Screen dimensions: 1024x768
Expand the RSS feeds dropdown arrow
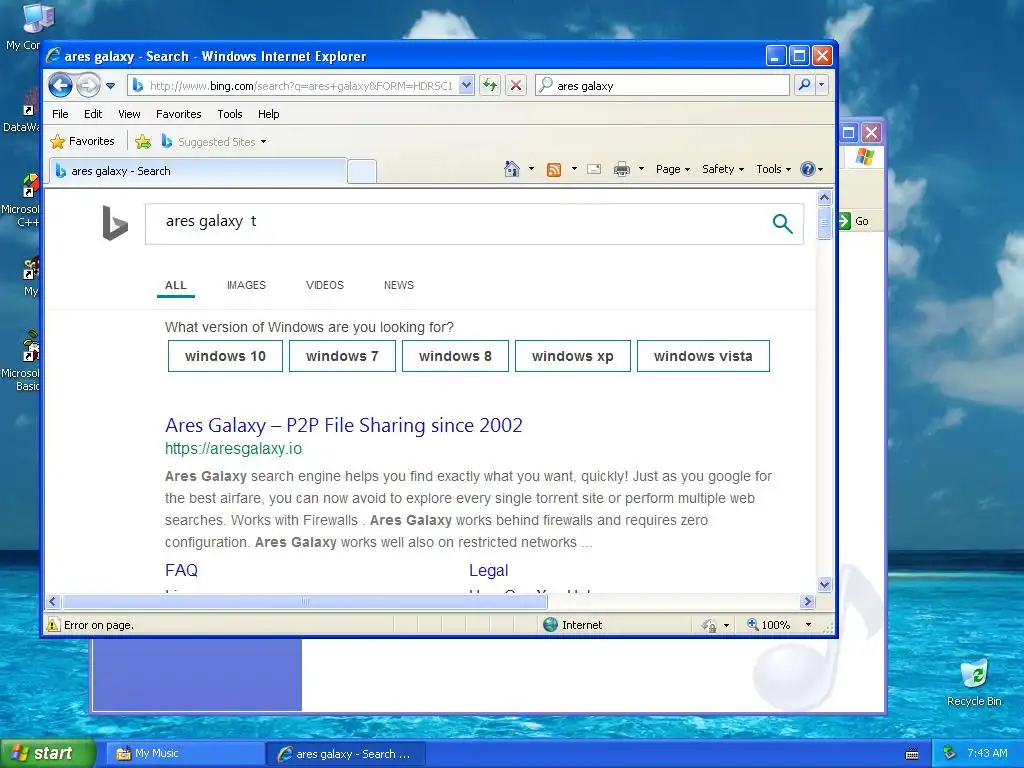[574, 169]
